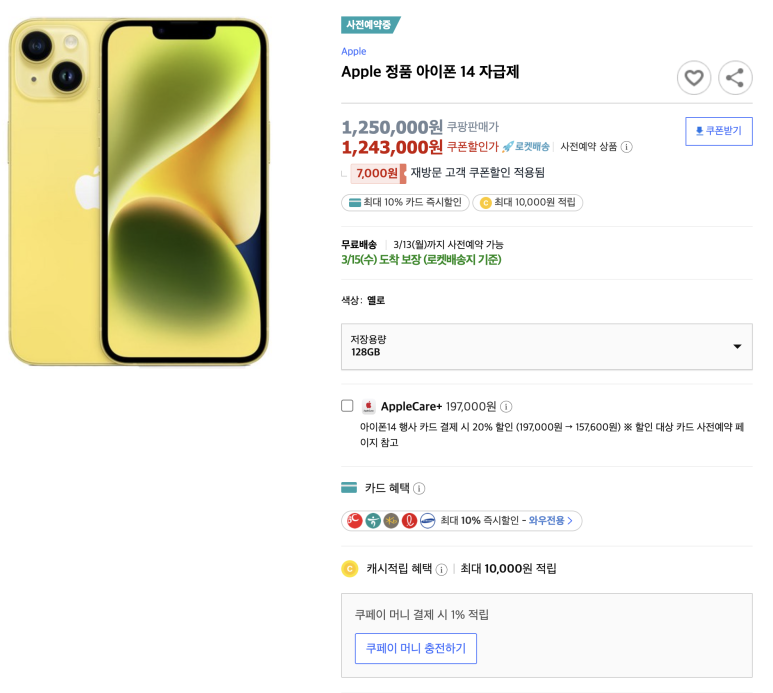Click info icon next to 캐시적립 혜택
This screenshot has height=693, width=773.
(442, 569)
